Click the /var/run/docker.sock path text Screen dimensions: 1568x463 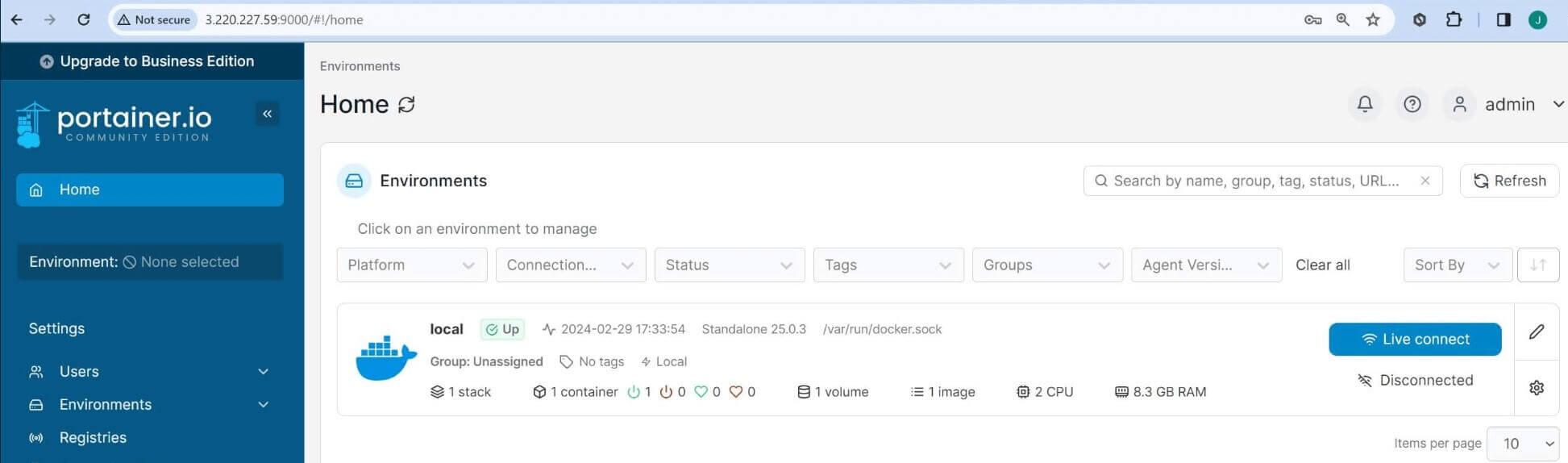click(x=882, y=329)
